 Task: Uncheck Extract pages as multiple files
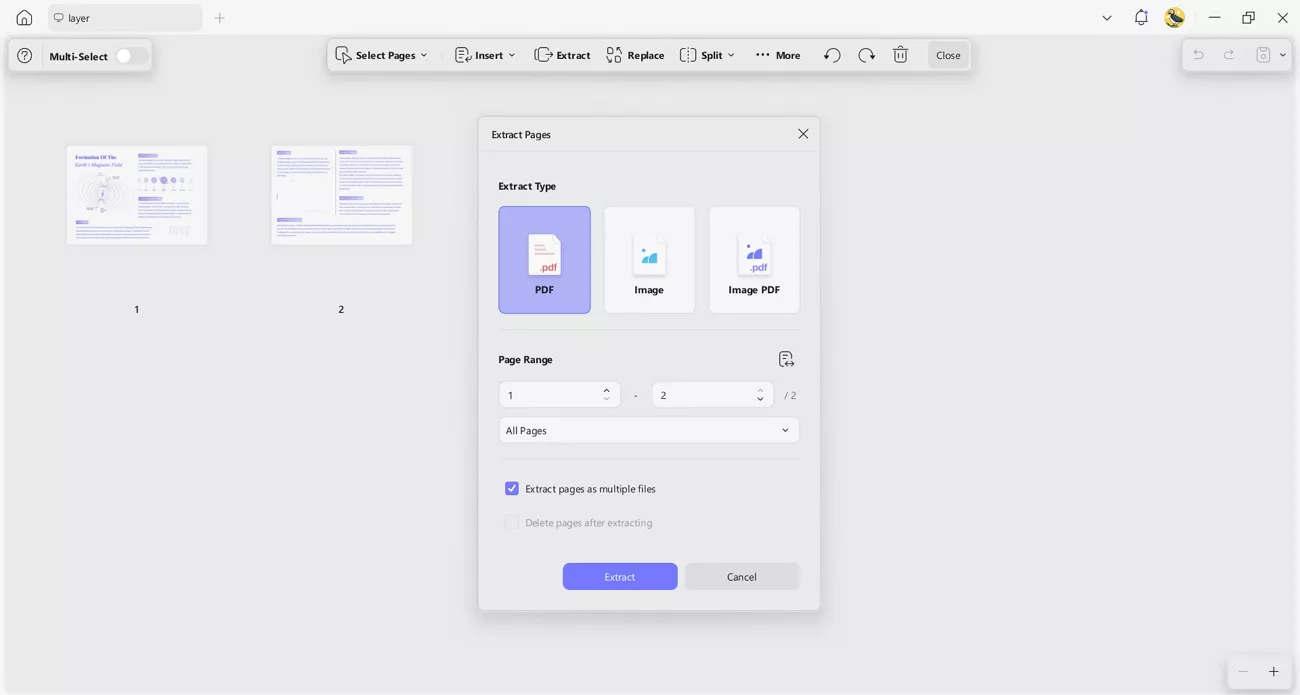(512, 488)
